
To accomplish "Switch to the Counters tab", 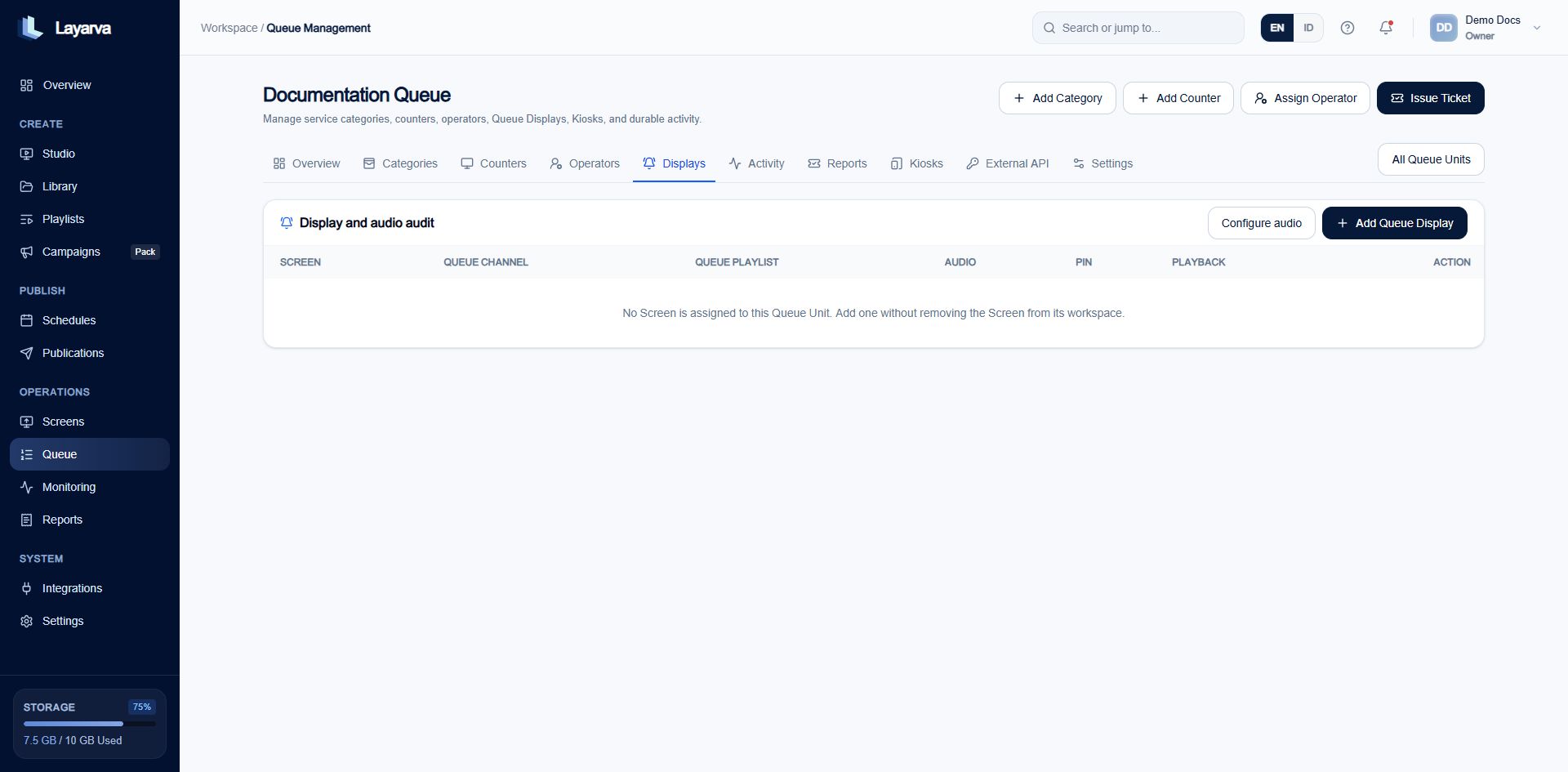I will pyautogui.click(x=493, y=163).
